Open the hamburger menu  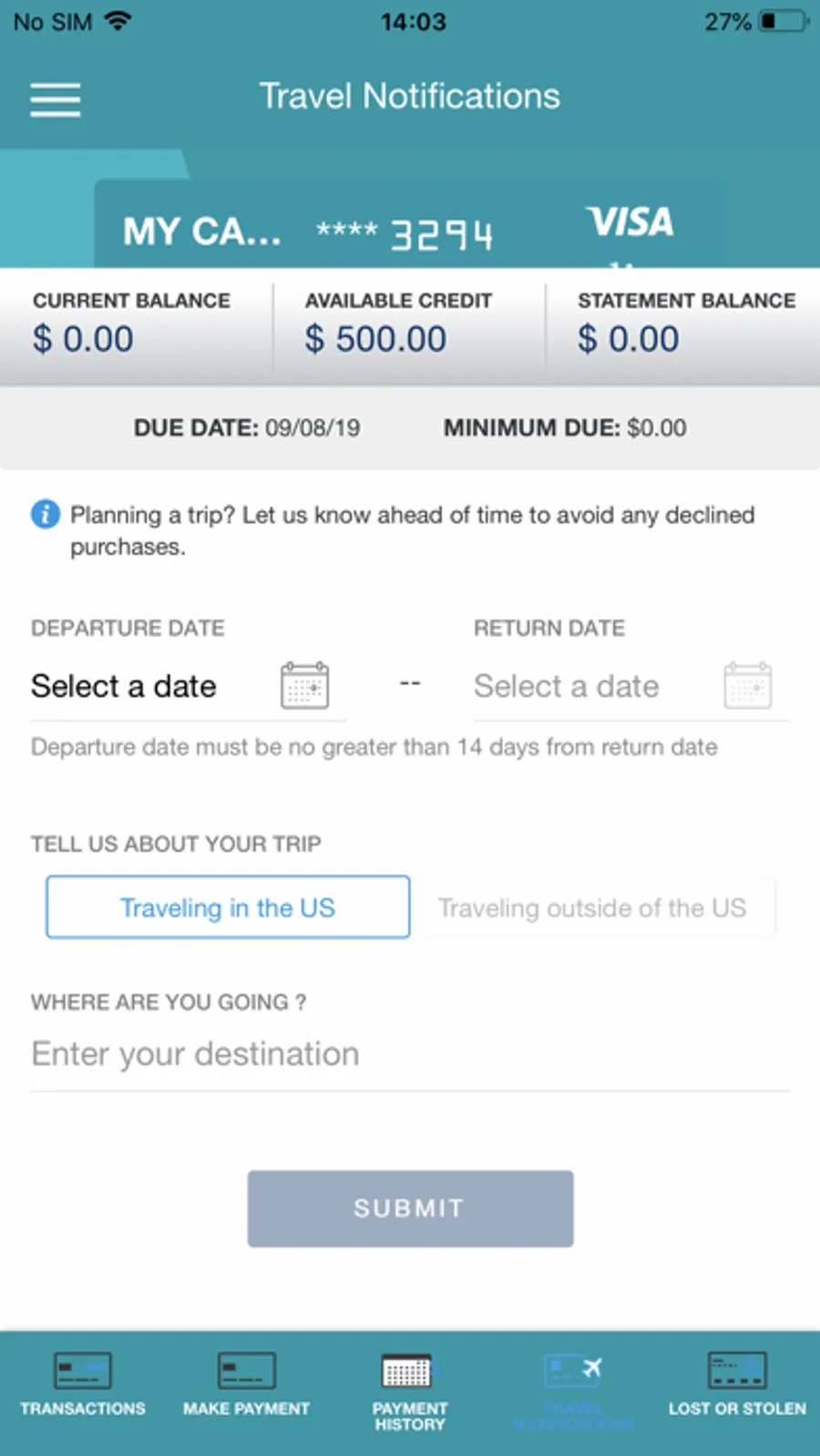click(x=56, y=99)
